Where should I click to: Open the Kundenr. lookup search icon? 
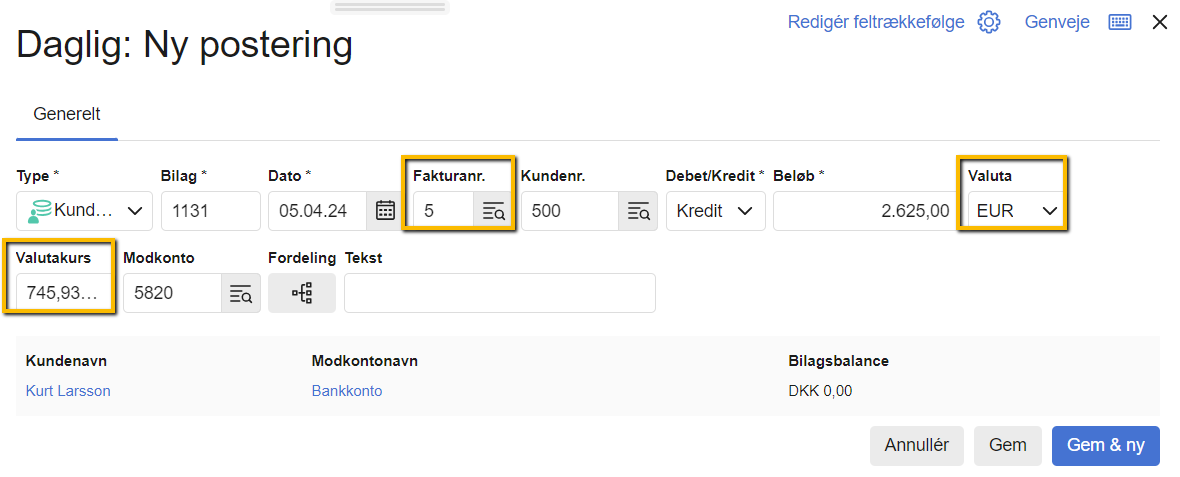tap(639, 211)
